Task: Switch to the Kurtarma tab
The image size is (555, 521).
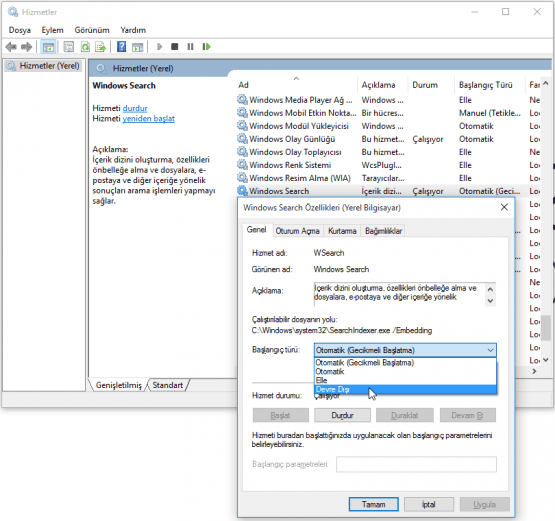Action: [x=342, y=231]
